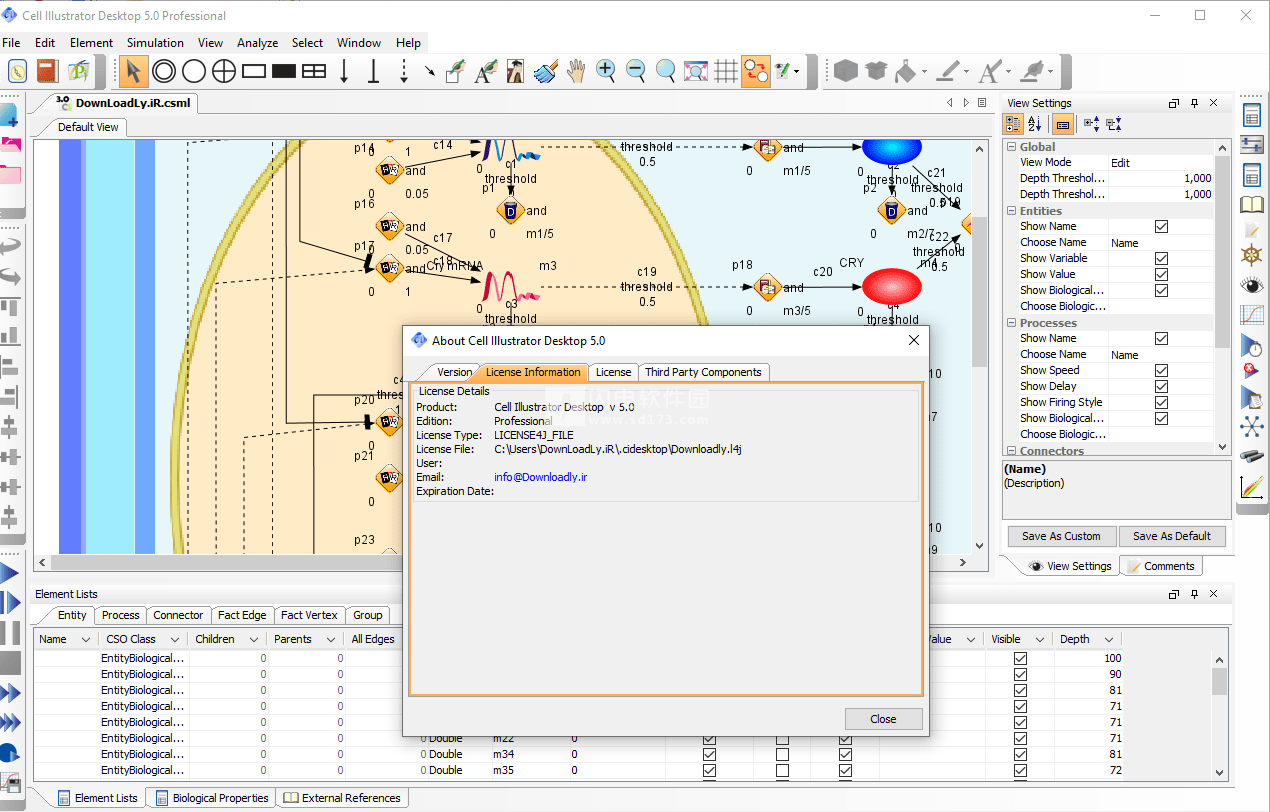Toggle Processes Show Name checkbox
The image size is (1270, 812).
coord(1161,338)
